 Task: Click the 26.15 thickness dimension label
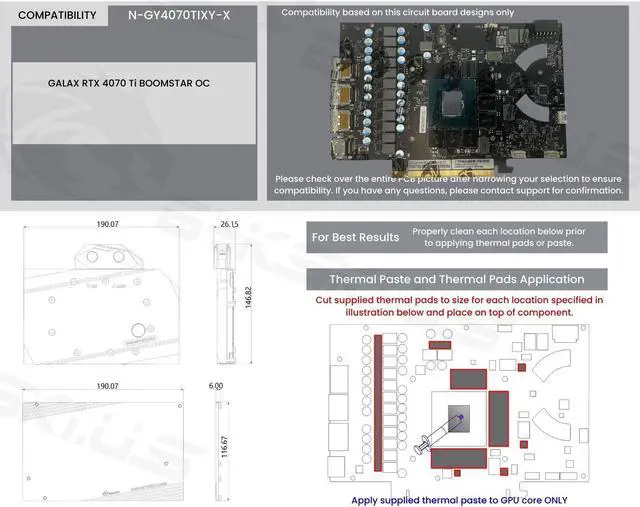click(x=229, y=225)
